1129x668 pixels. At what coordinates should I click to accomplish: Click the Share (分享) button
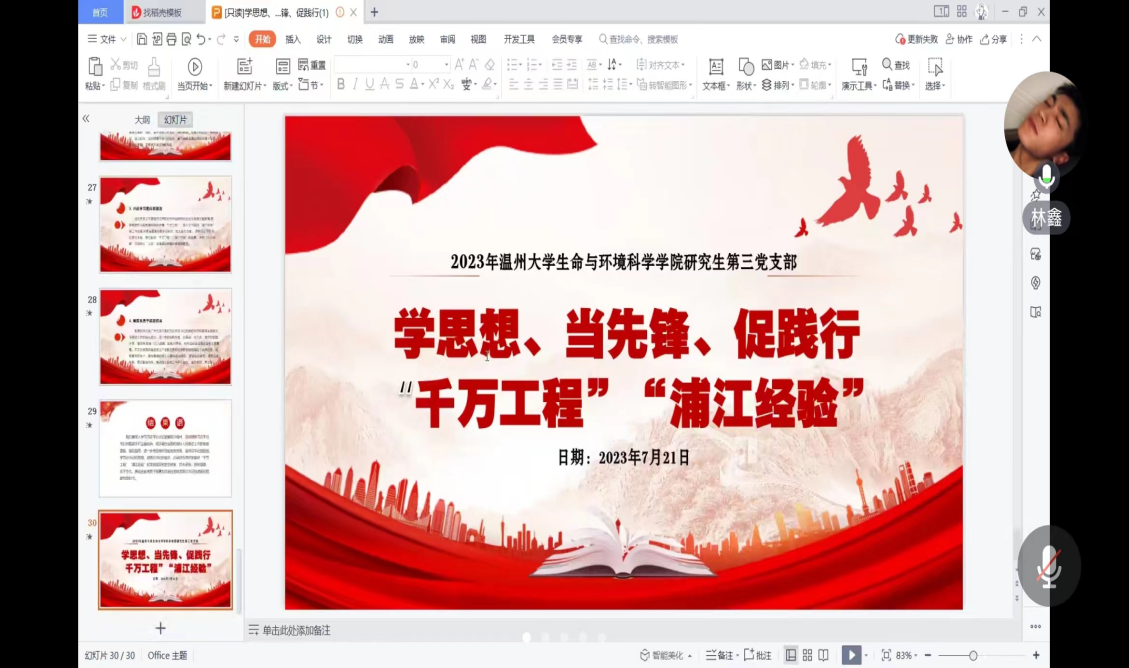[994, 39]
